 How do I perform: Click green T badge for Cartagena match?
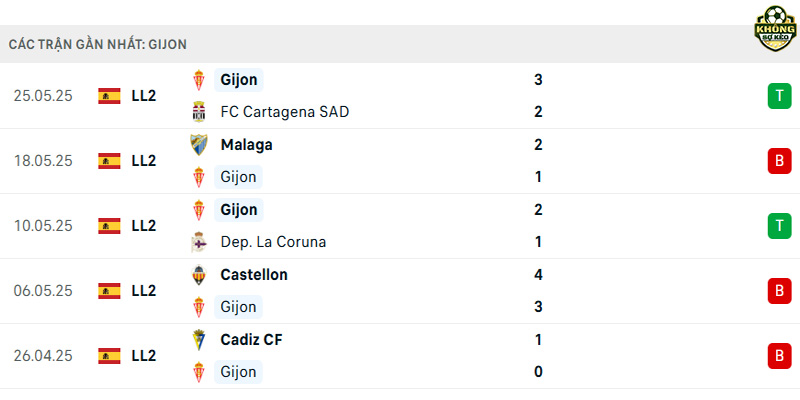click(779, 96)
